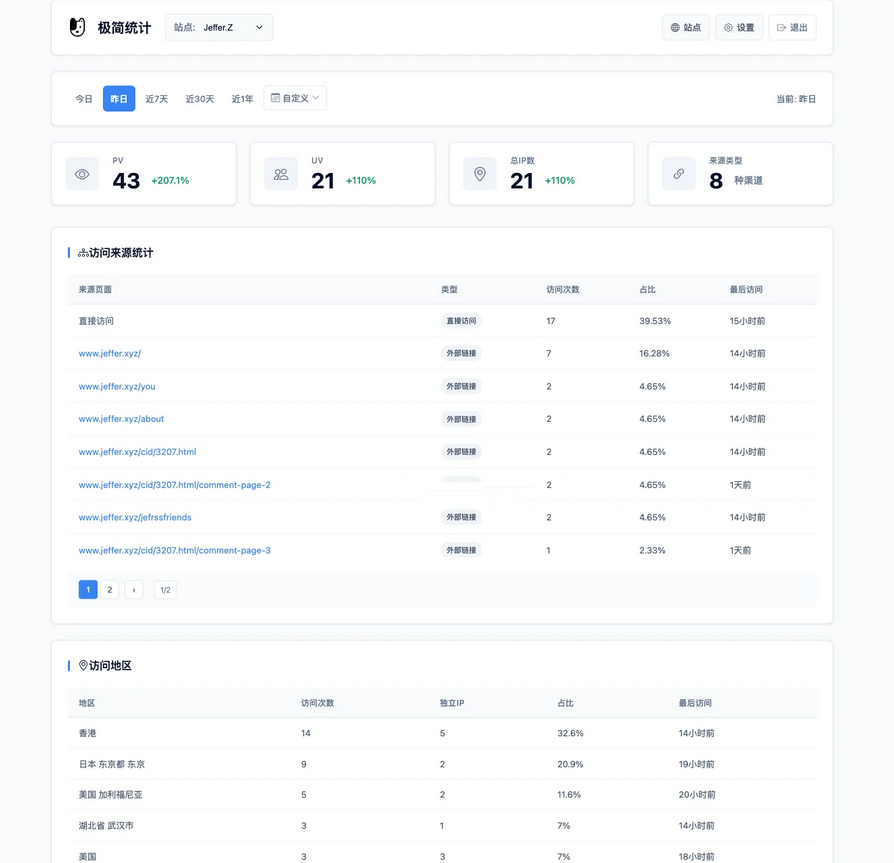The height and width of the screenshot is (863, 894).
Task: Open the www.jeffer.xyz/about source link
Action: click(121, 419)
